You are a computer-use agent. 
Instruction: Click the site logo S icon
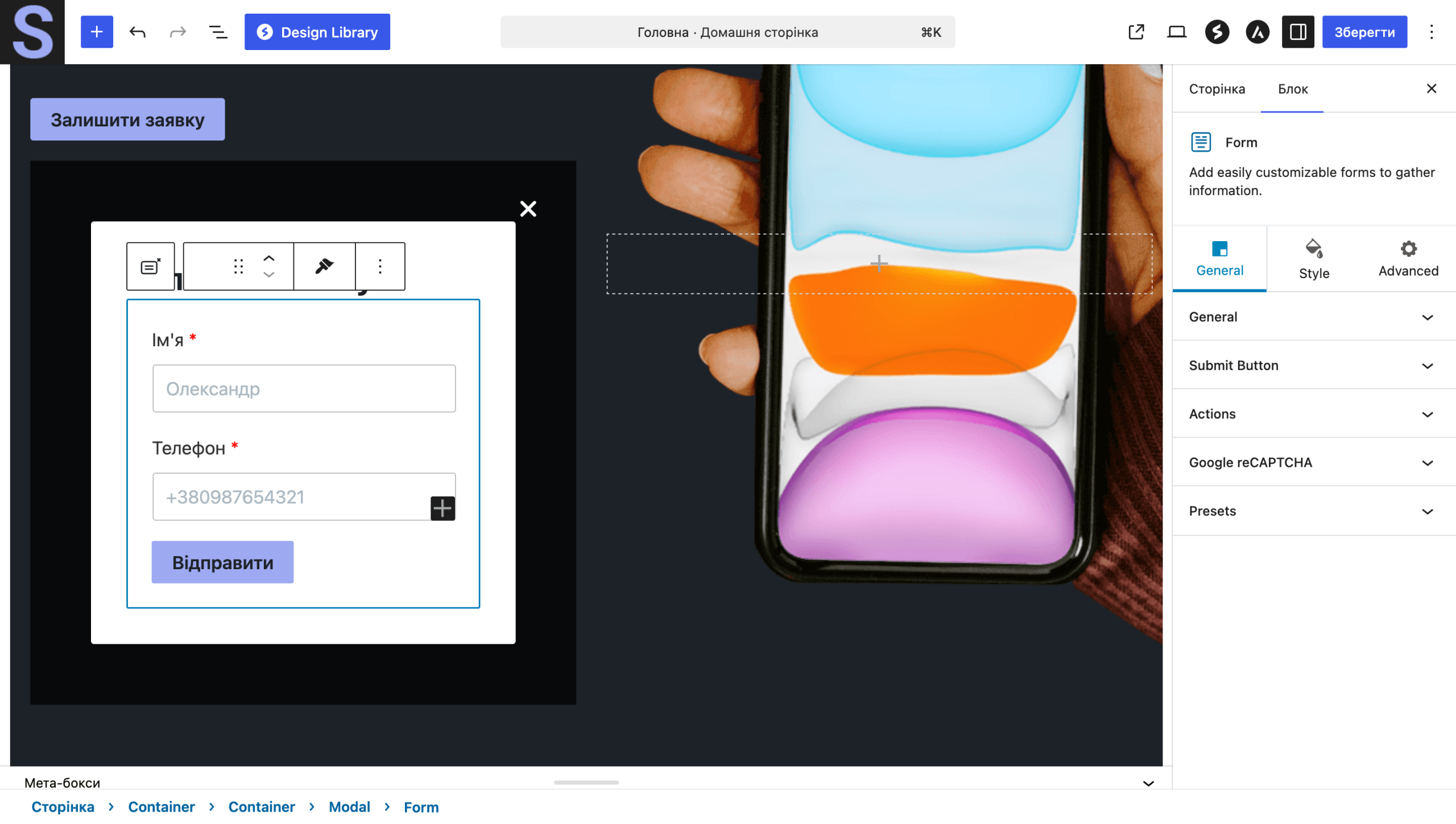[32, 32]
